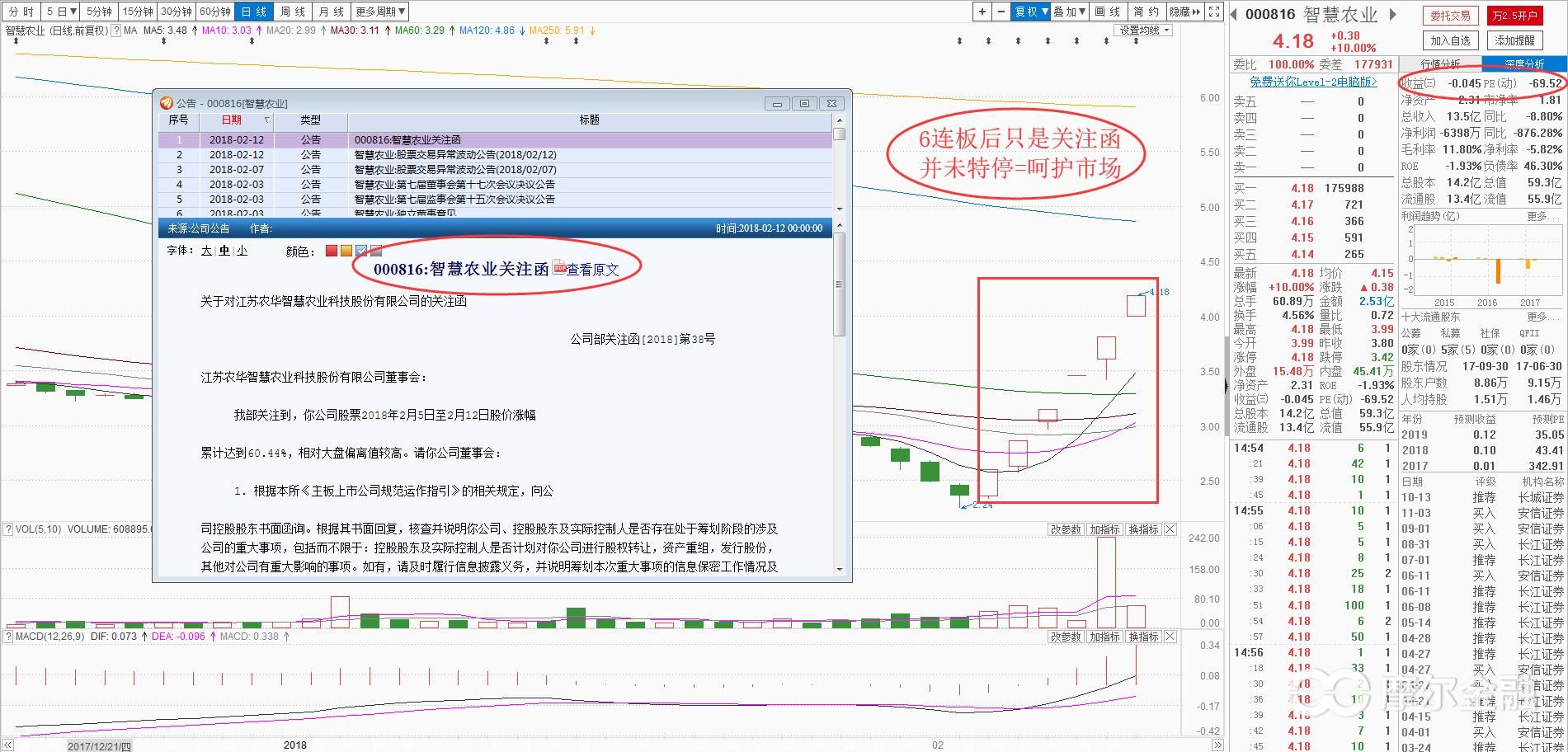1568x752 pixels.
Task: Toggle the 简约 simple mode
Action: coord(1146,12)
